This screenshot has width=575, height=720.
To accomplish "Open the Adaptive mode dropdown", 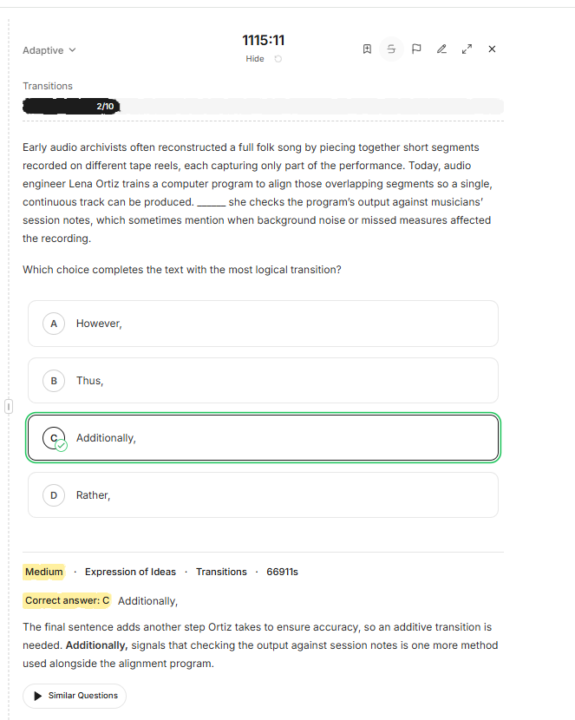I will click(x=49, y=50).
